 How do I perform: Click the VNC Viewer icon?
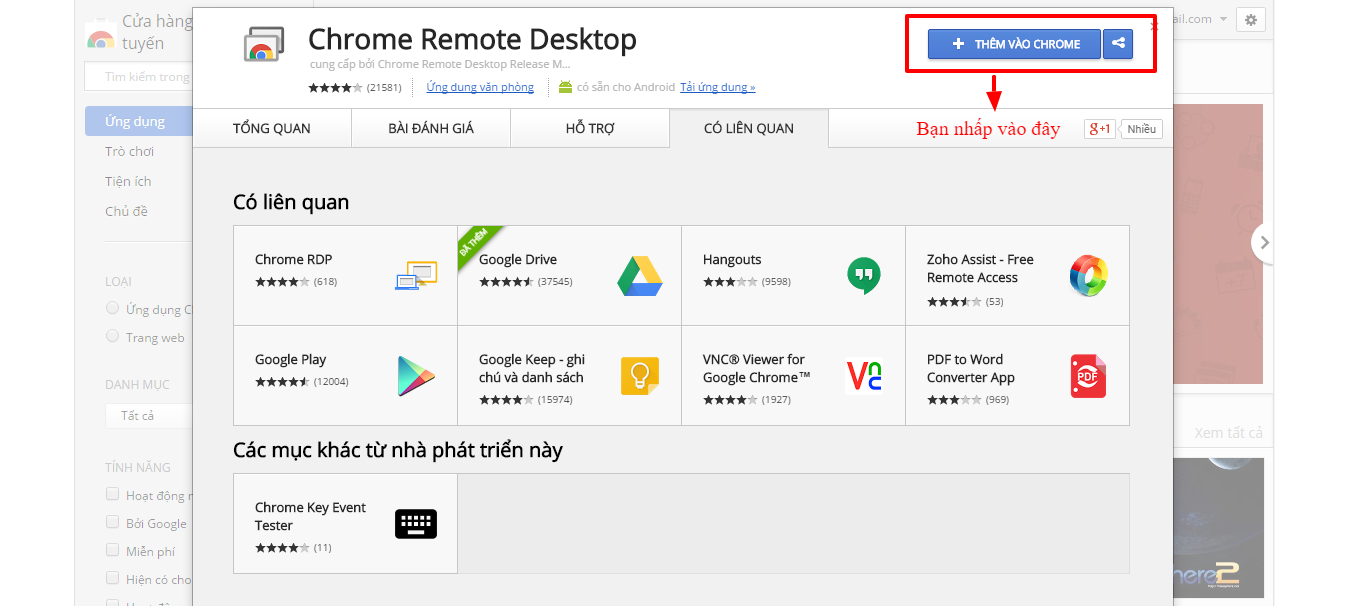point(864,376)
